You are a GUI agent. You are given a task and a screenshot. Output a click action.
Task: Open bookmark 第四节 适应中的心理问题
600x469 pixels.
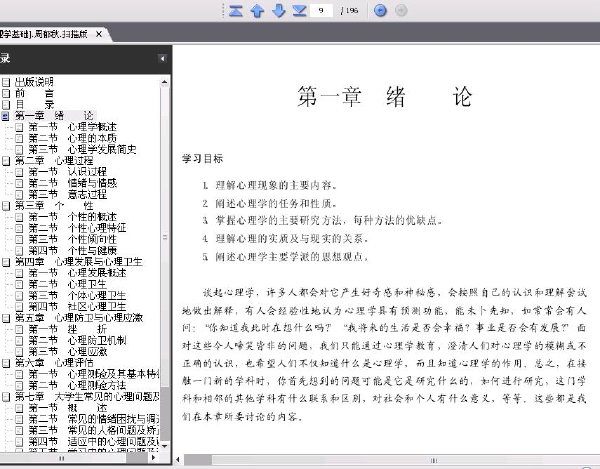(x=94, y=441)
